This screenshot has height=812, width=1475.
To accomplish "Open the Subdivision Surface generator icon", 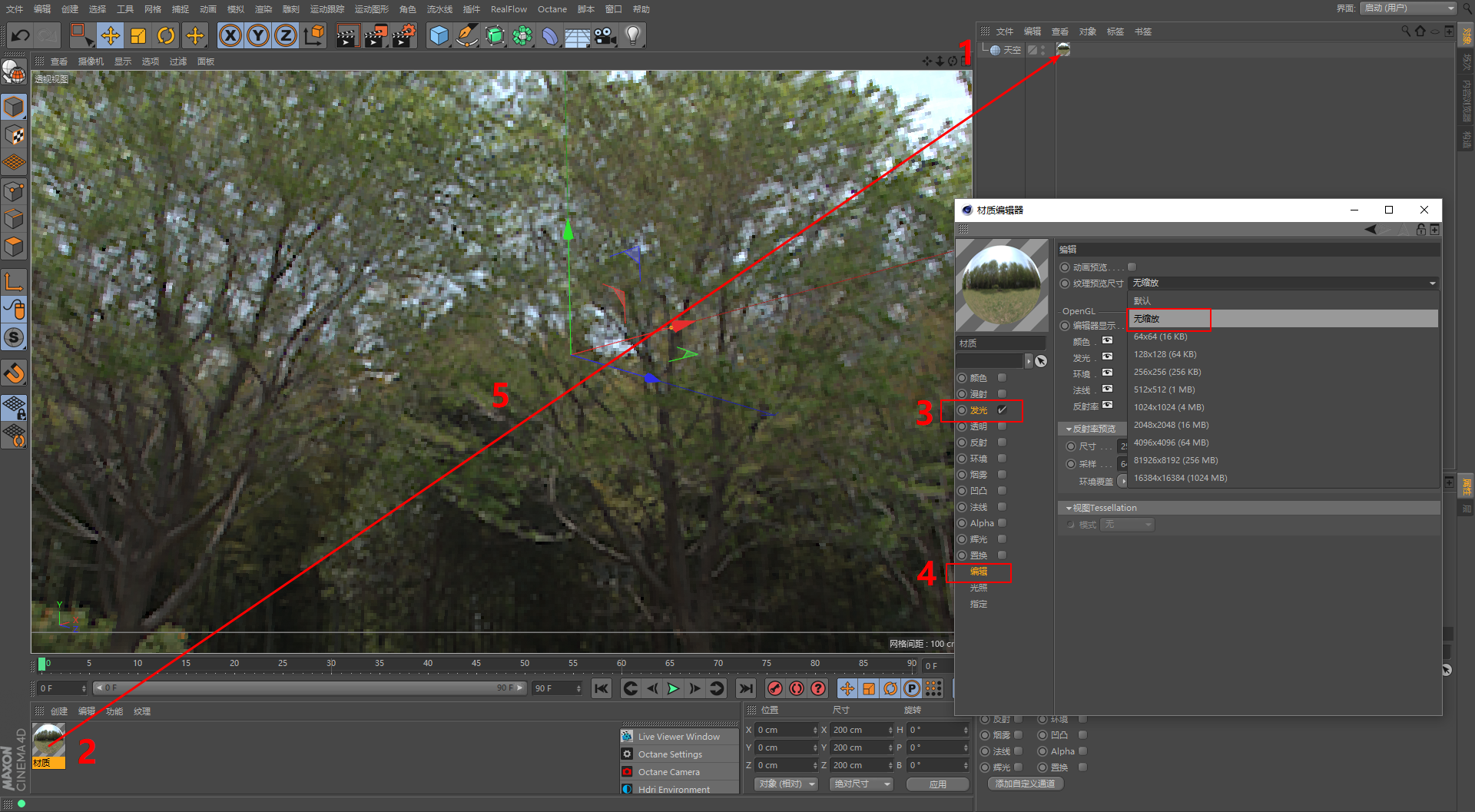I will coord(495,35).
